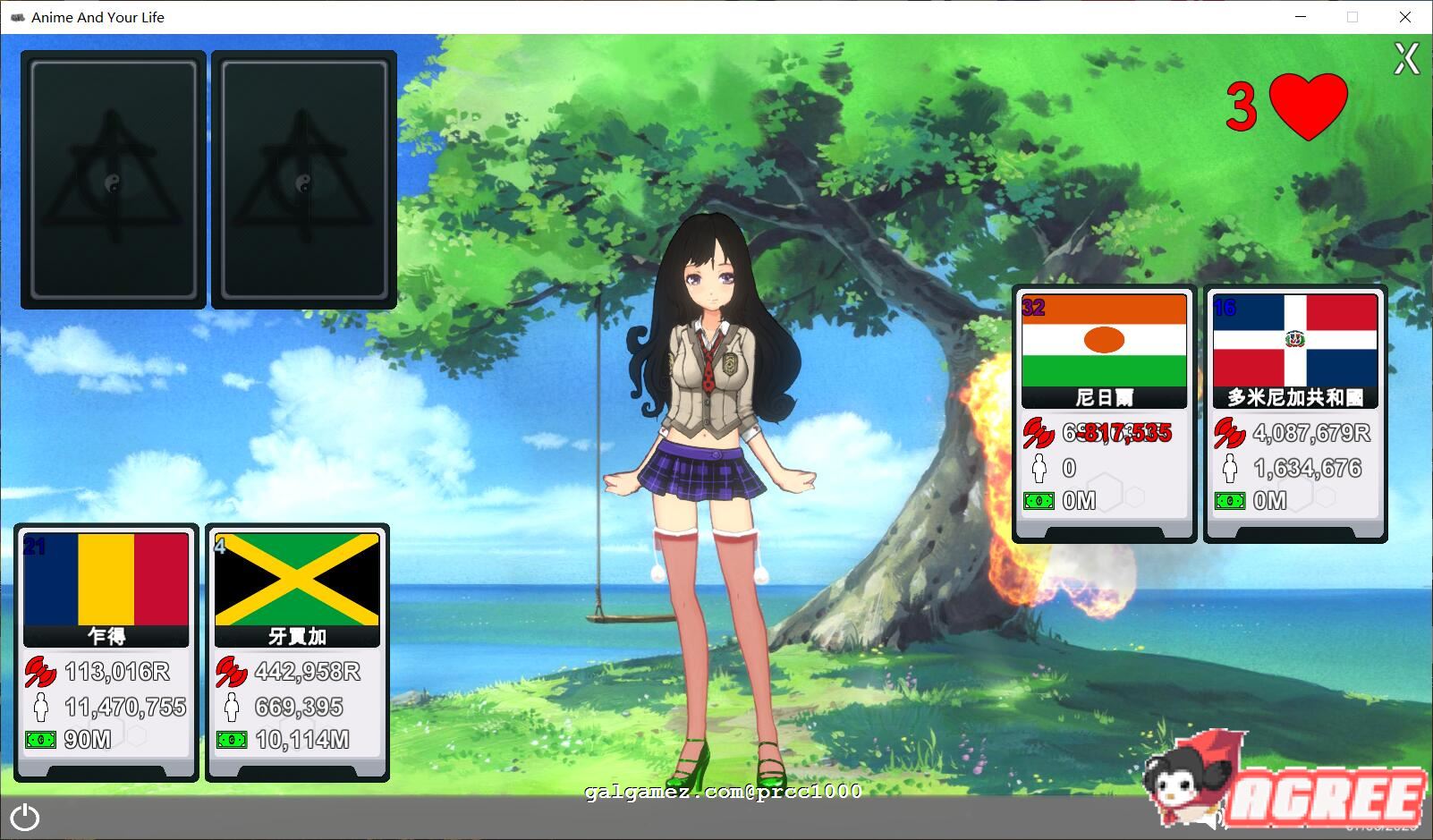1433x840 pixels.
Task: Click Chad's green money icon
Action: tap(41, 740)
